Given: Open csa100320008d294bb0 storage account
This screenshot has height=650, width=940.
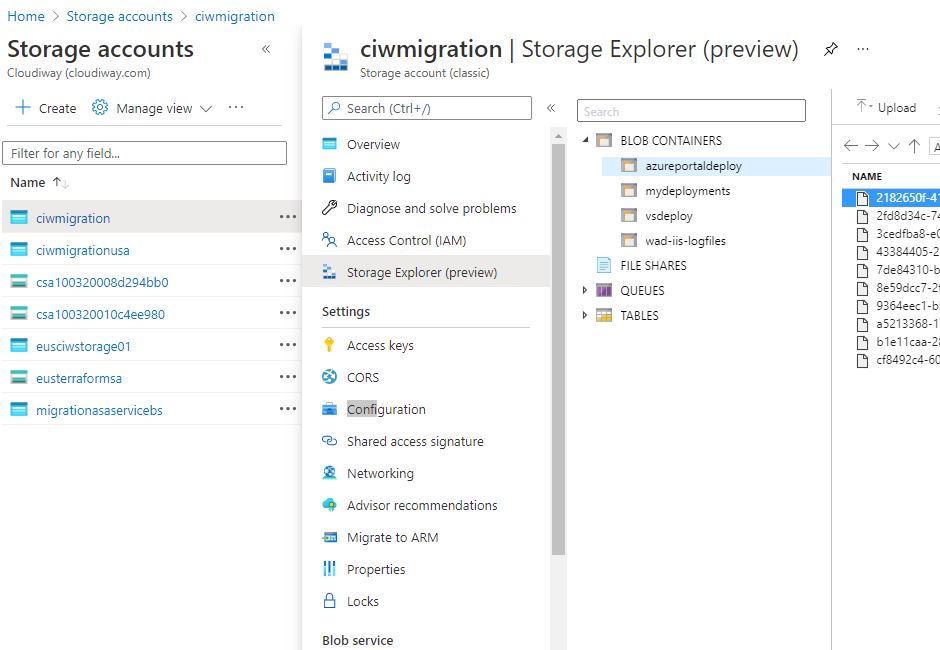Looking at the screenshot, I should pyautogui.click(x=102, y=282).
